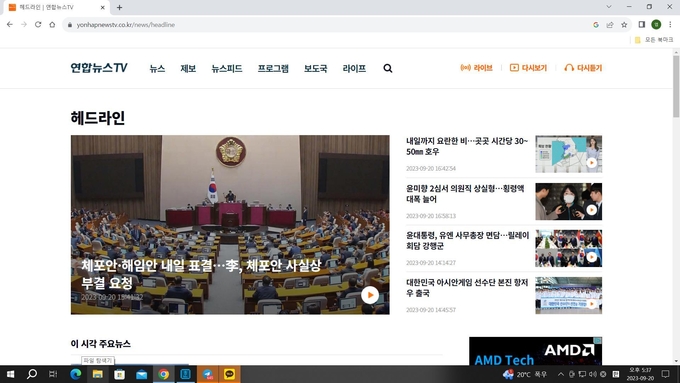This screenshot has width=680, height=383.
Task: Open Task View on the taskbar
Action: (53, 374)
